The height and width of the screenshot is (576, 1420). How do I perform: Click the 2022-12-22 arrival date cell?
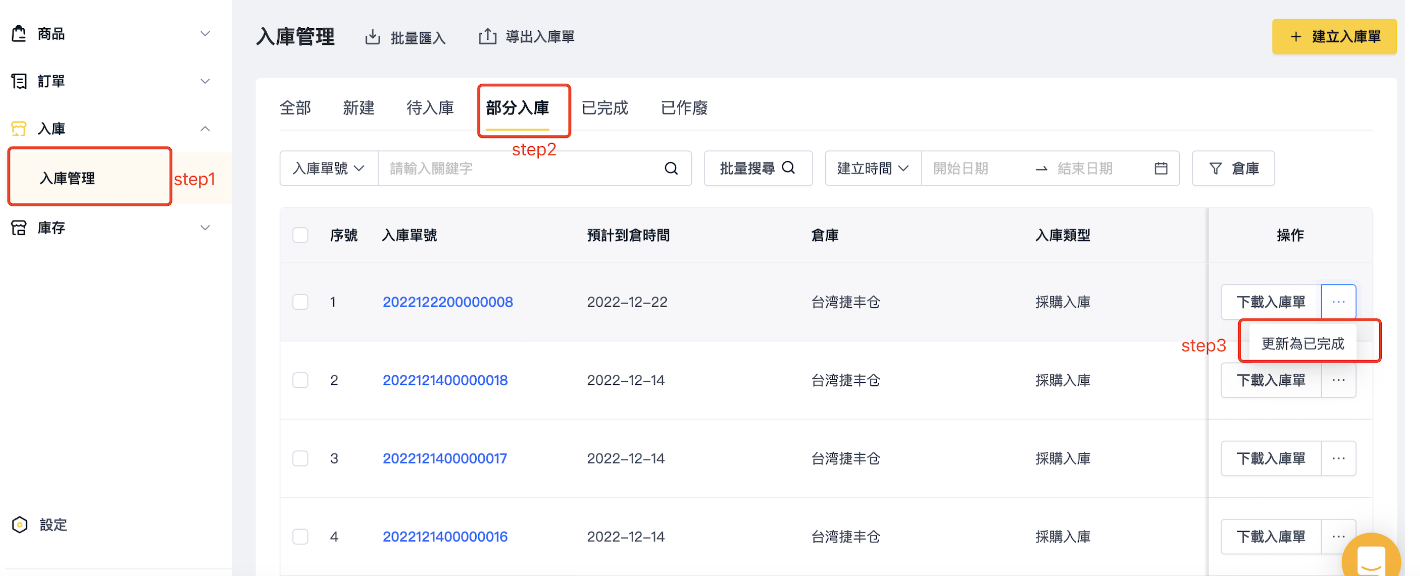[x=626, y=302]
